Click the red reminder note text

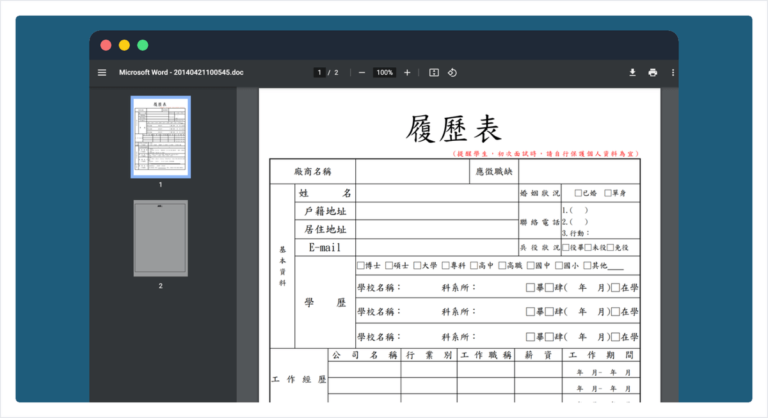click(x=546, y=154)
